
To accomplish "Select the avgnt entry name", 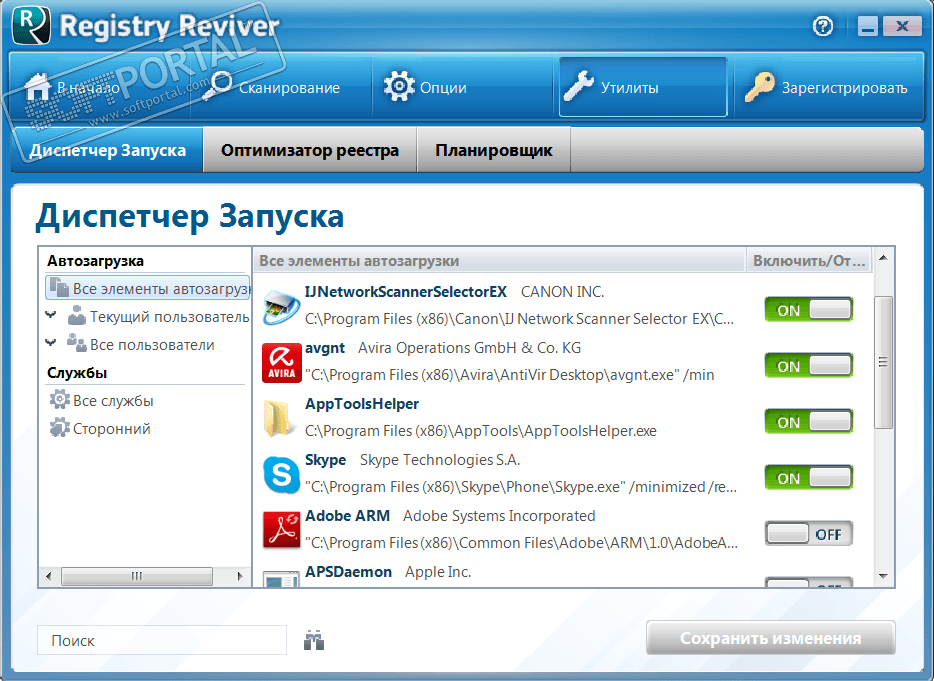I will pos(325,348).
